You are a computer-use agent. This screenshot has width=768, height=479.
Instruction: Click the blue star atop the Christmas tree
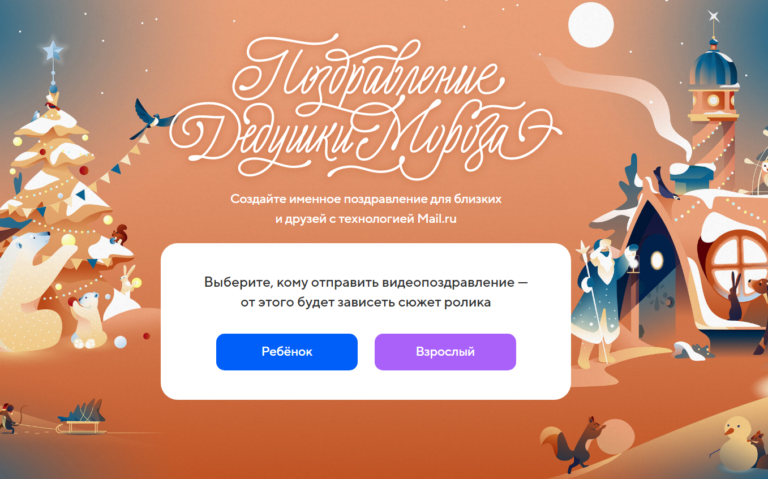[53, 51]
